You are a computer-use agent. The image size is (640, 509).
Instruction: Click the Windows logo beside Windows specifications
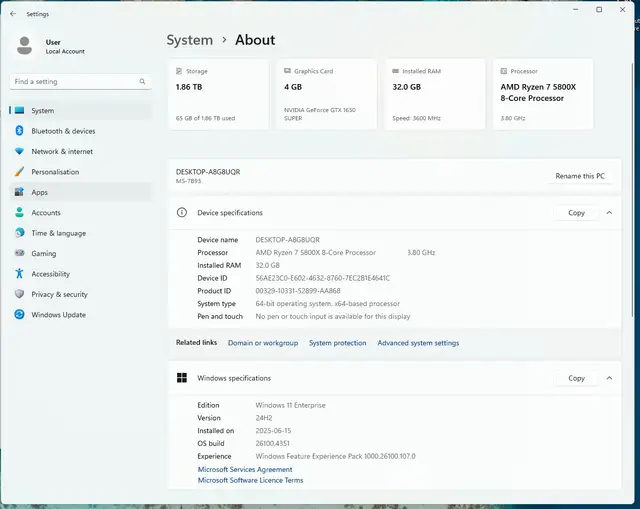pos(182,378)
